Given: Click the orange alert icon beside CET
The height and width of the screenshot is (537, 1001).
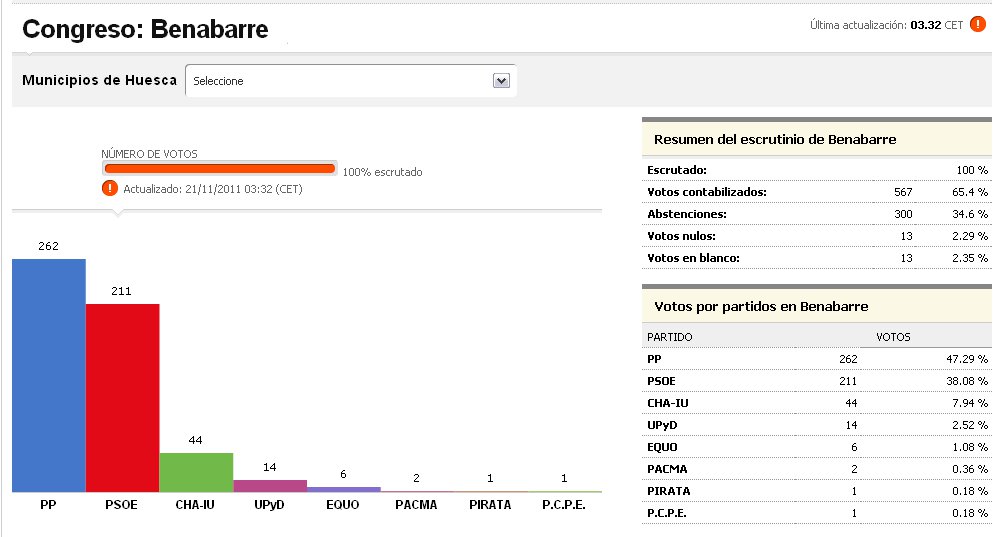Looking at the screenshot, I should click(x=978, y=24).
